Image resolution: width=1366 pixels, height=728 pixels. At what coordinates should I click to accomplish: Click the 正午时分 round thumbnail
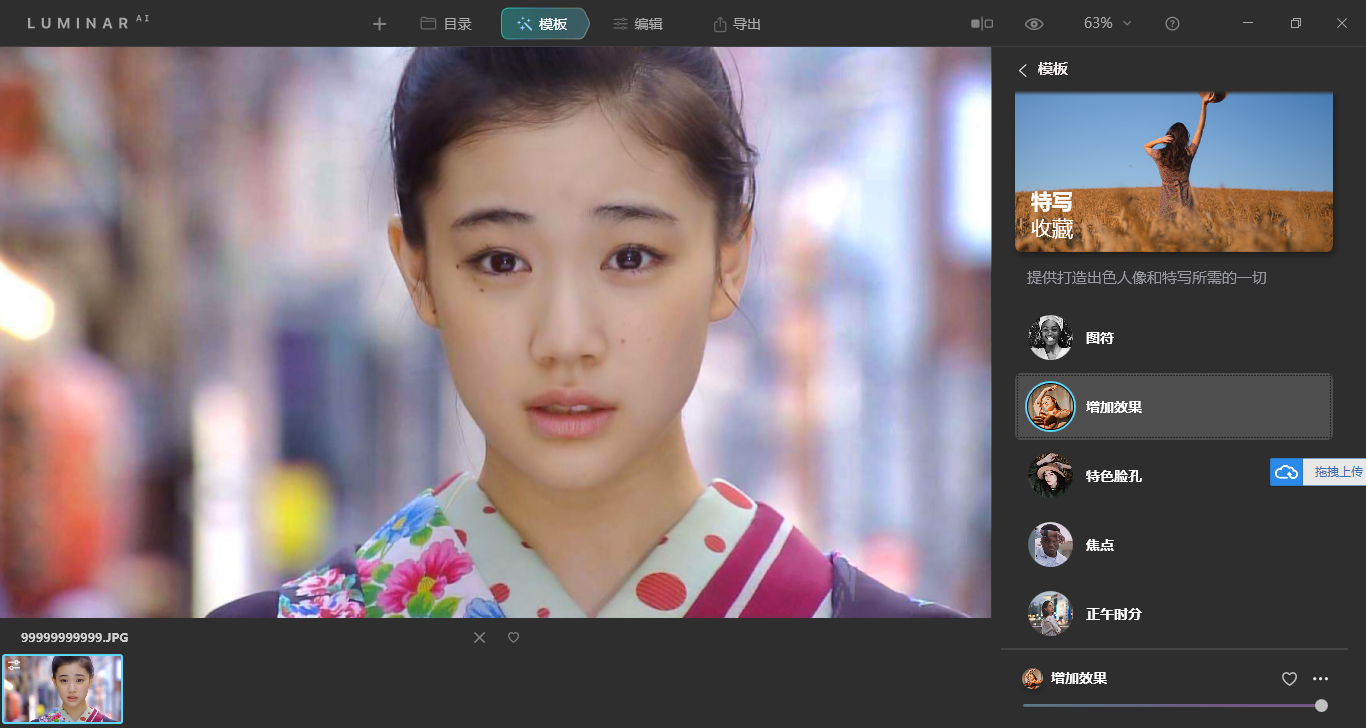pyautogui.click(x=1050, y=613)
